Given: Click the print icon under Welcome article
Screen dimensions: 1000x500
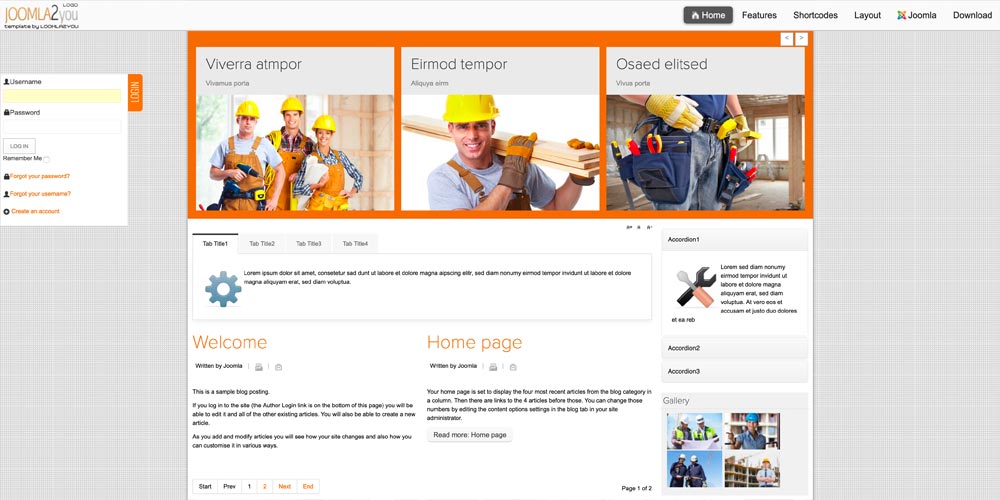Looking at the screenshot, I should tap(259, 367).
